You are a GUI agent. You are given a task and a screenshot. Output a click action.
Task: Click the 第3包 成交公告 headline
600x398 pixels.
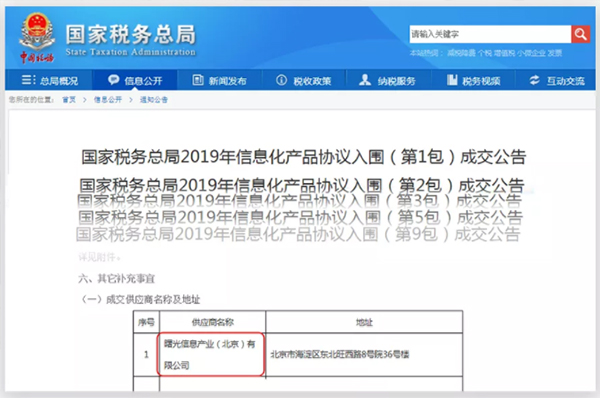click(300, 201)
